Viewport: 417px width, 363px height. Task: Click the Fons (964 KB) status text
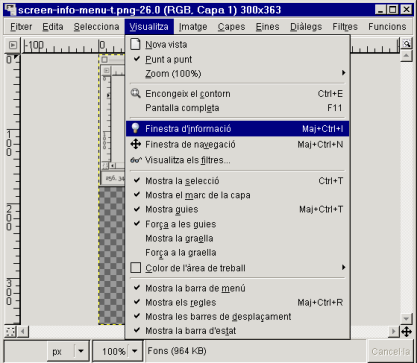tap(177, 351)
